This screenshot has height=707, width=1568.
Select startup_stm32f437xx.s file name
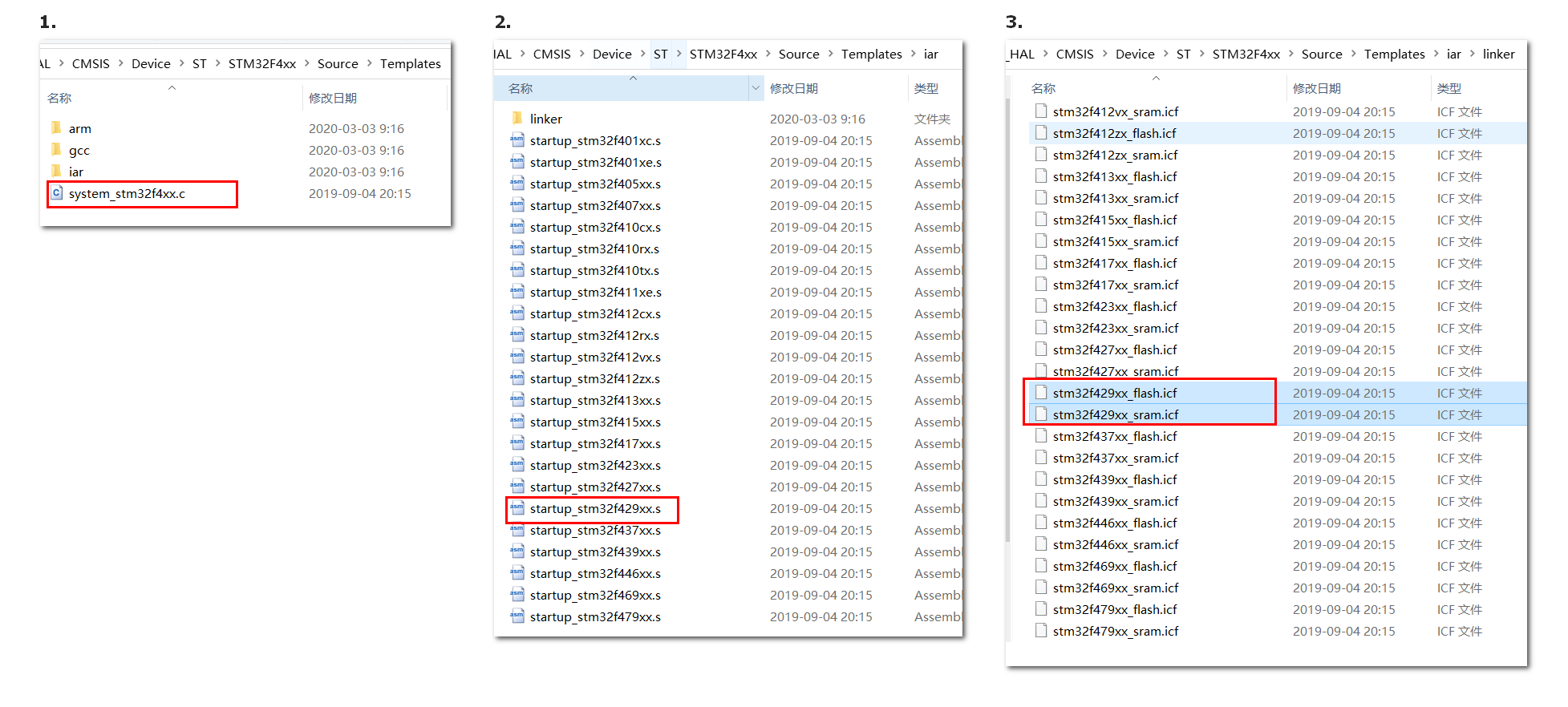(x=595, y=530)
